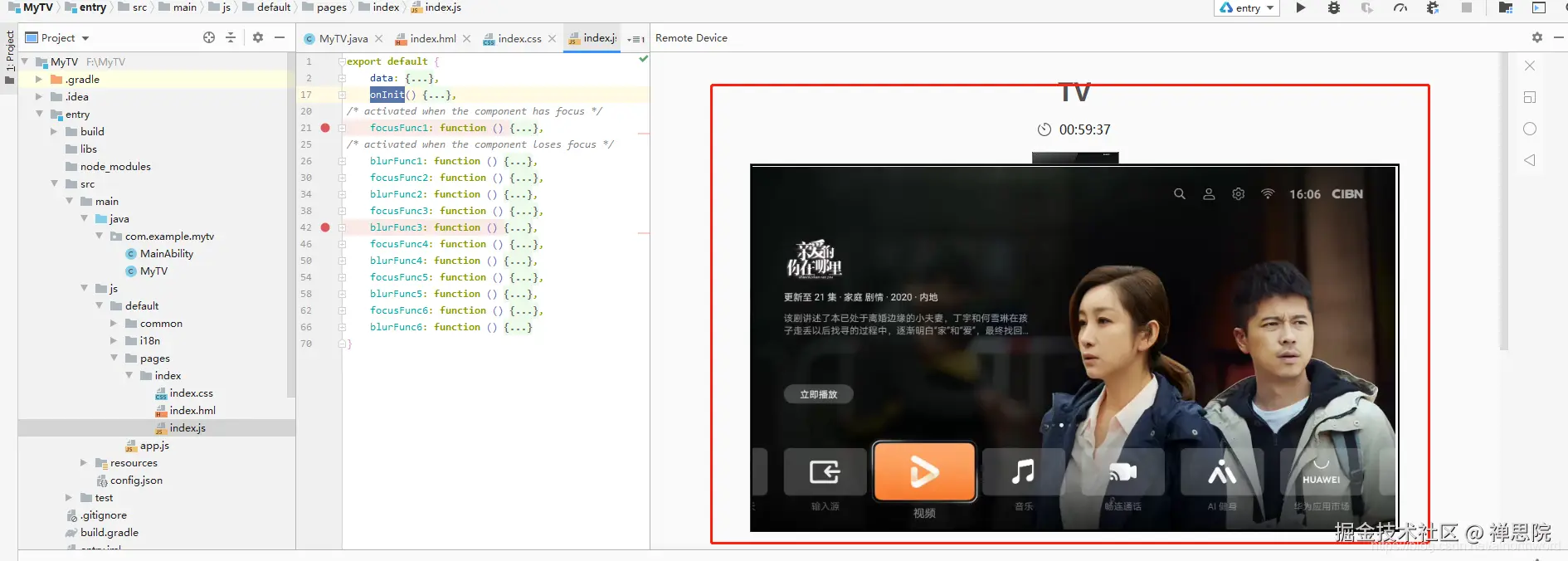1568x561 pixels.
Task: Locate current file in Project tree target icon
Action: click(209, 37)
